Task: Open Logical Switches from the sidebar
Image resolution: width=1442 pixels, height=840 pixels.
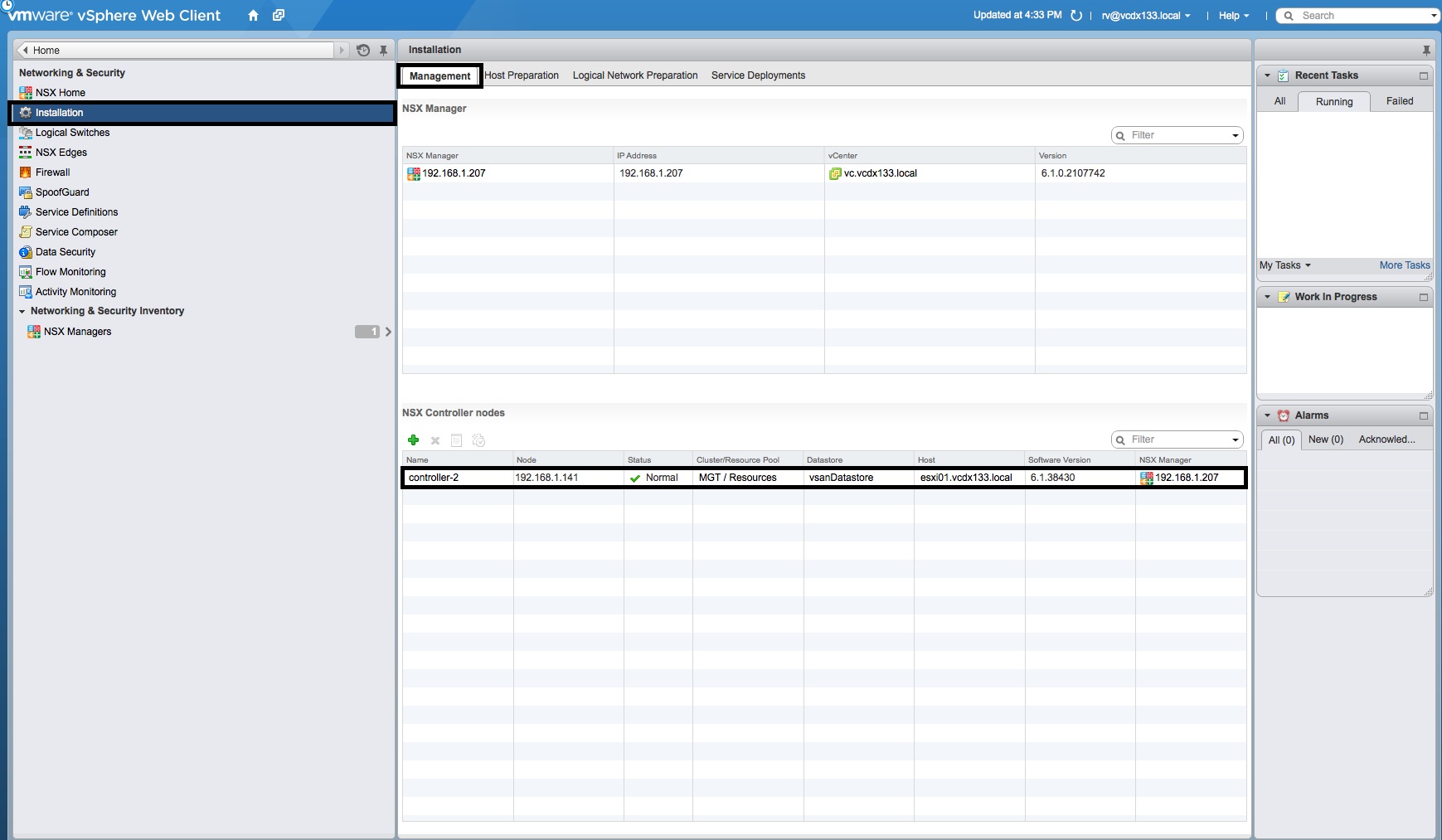Action: point(71,132)
